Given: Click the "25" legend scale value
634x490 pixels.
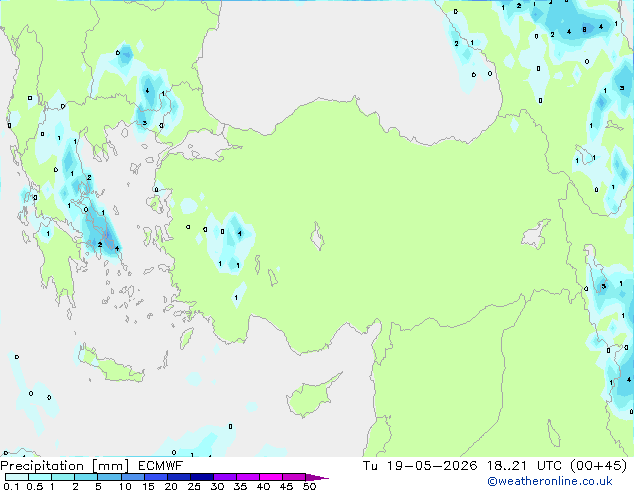Looking at the screenshot, I should tap(194, 486).
